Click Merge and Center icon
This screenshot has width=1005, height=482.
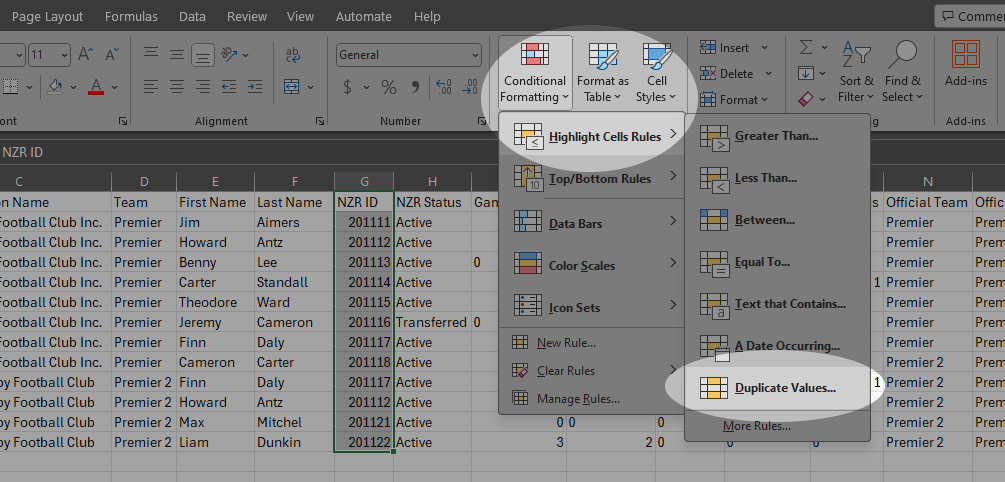292,86
